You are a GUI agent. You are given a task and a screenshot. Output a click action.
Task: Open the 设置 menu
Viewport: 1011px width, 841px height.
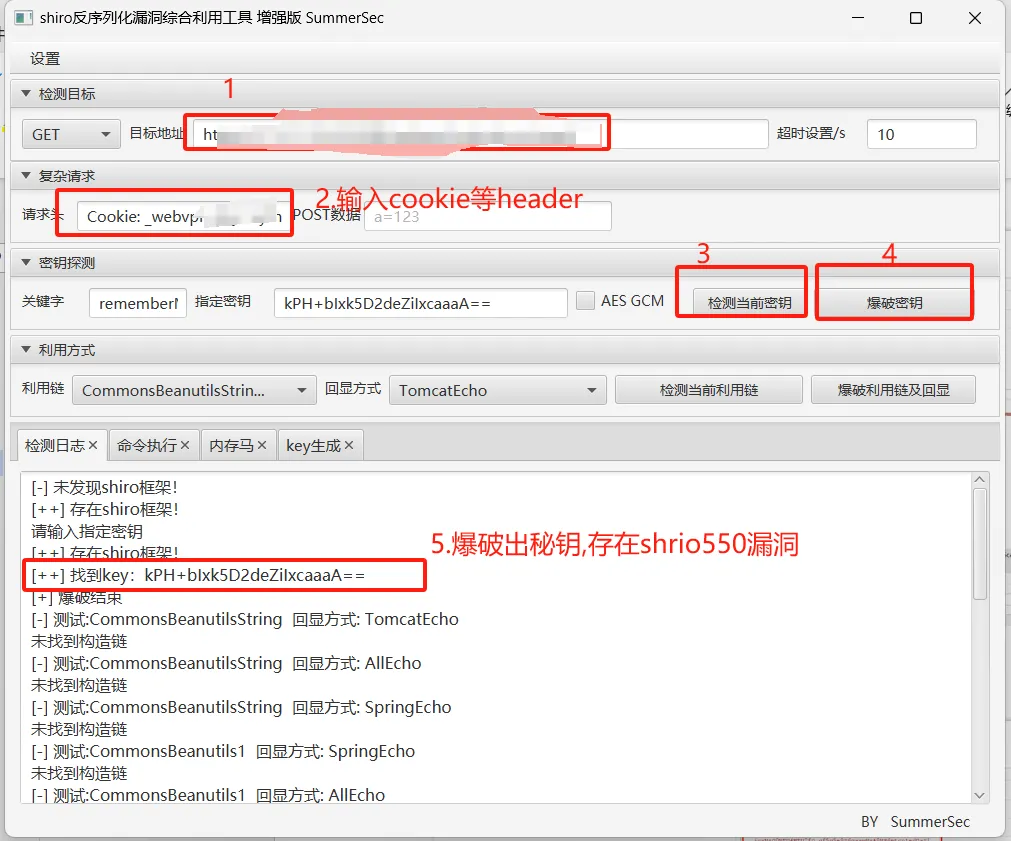click(x=45, y=59)
